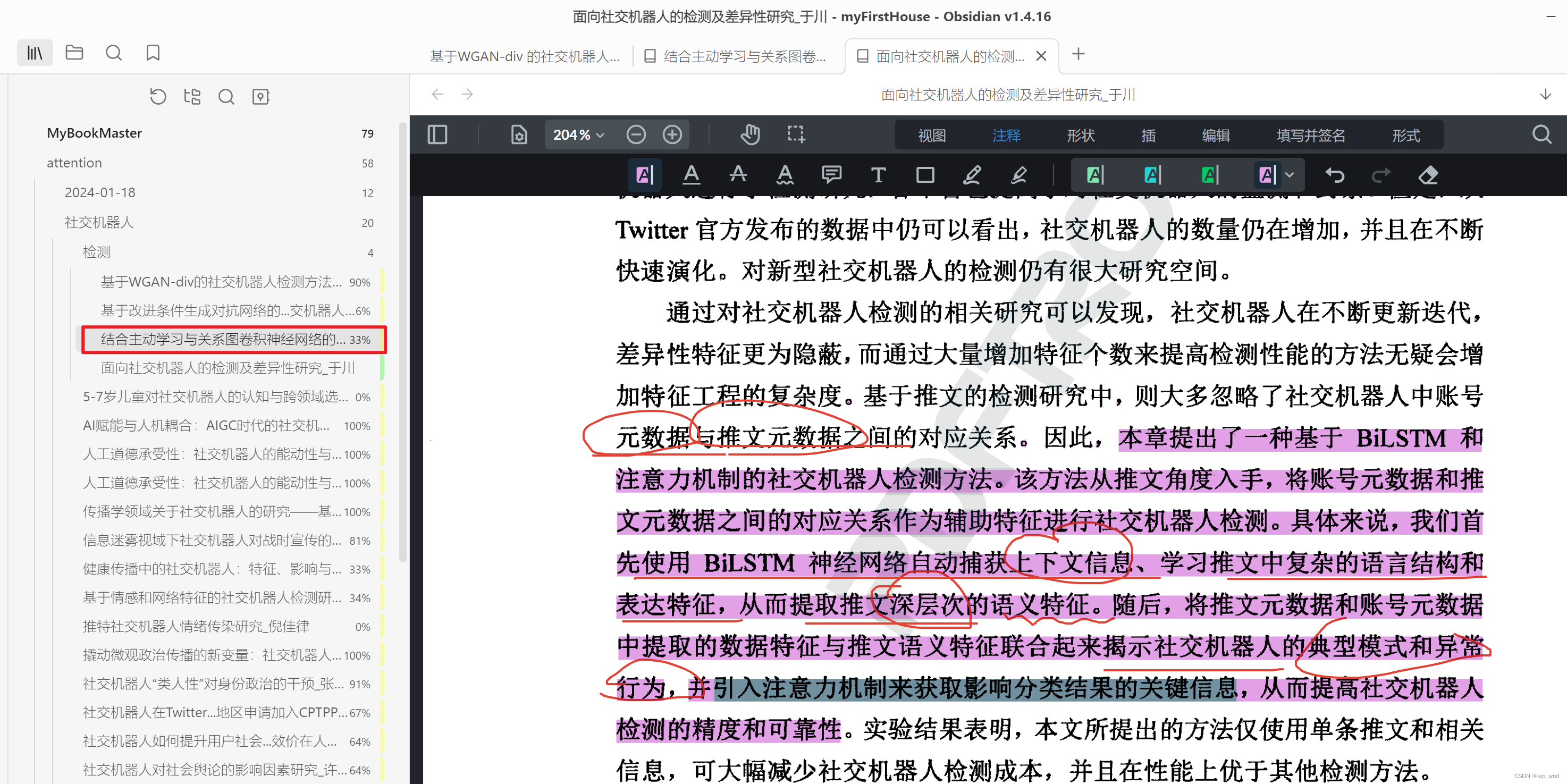1567x784 pixels.
Task: Open the 204% zoom level dropdown
Action: pos(578,134)
